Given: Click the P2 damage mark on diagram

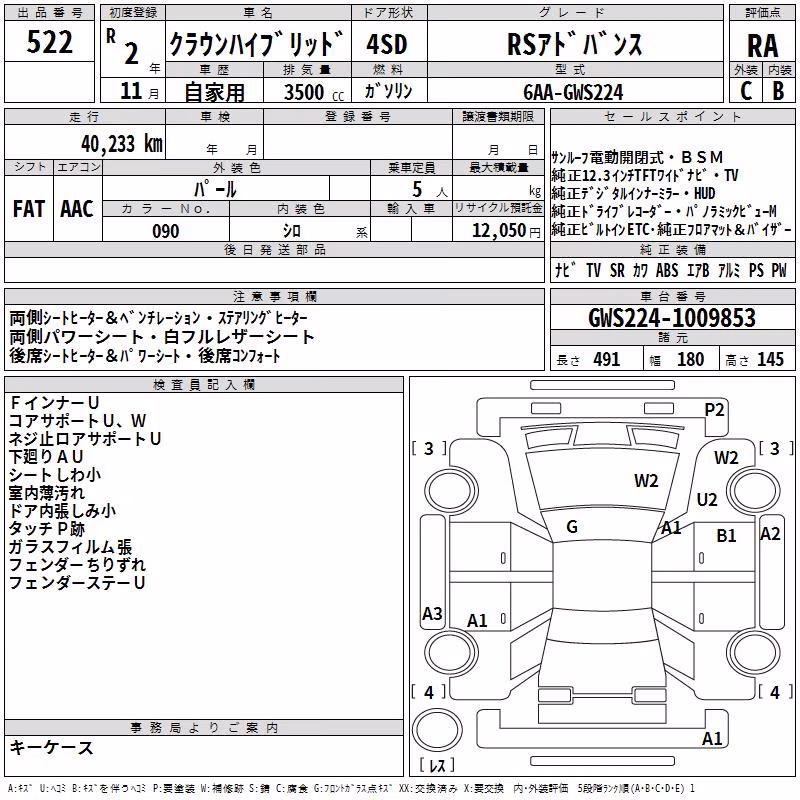Looking at the screenshot, I should [x=714, y=409].
